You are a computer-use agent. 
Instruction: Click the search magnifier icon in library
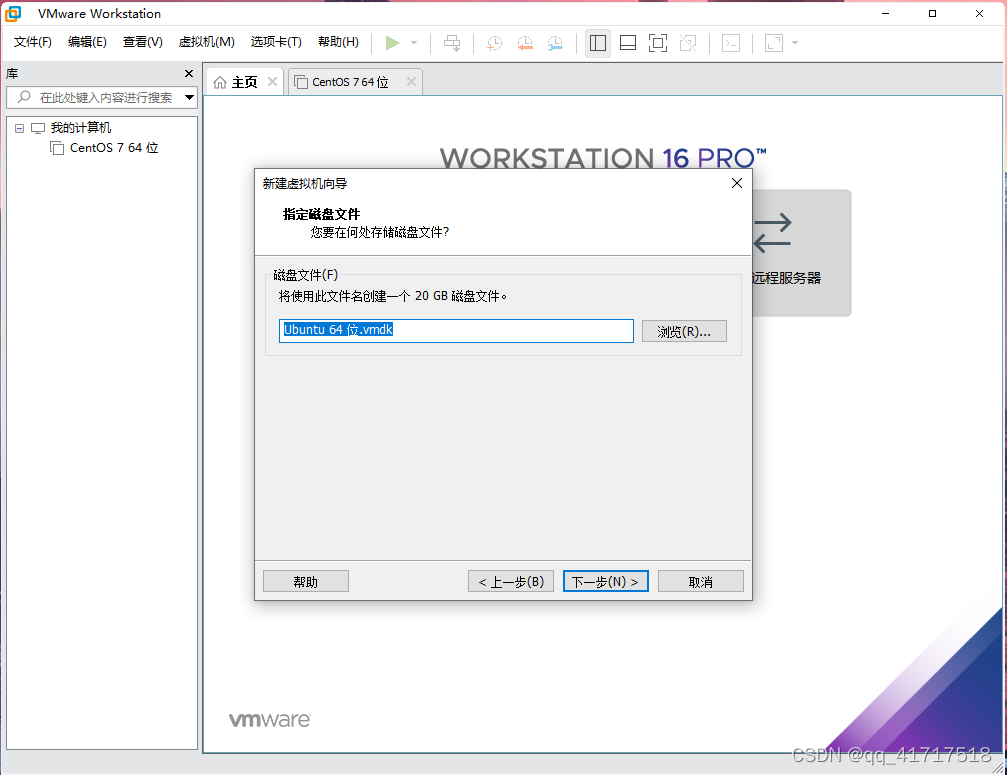click(24, 97)
